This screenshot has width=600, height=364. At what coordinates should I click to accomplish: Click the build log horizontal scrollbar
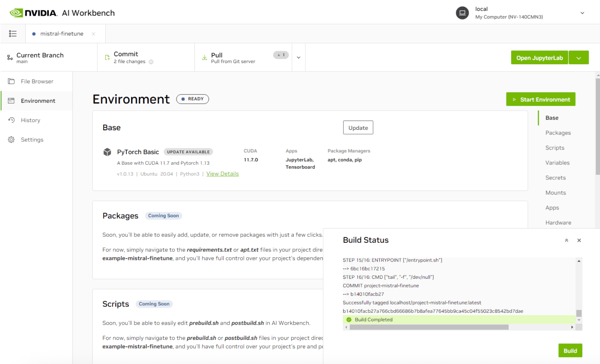pos(429,327)
